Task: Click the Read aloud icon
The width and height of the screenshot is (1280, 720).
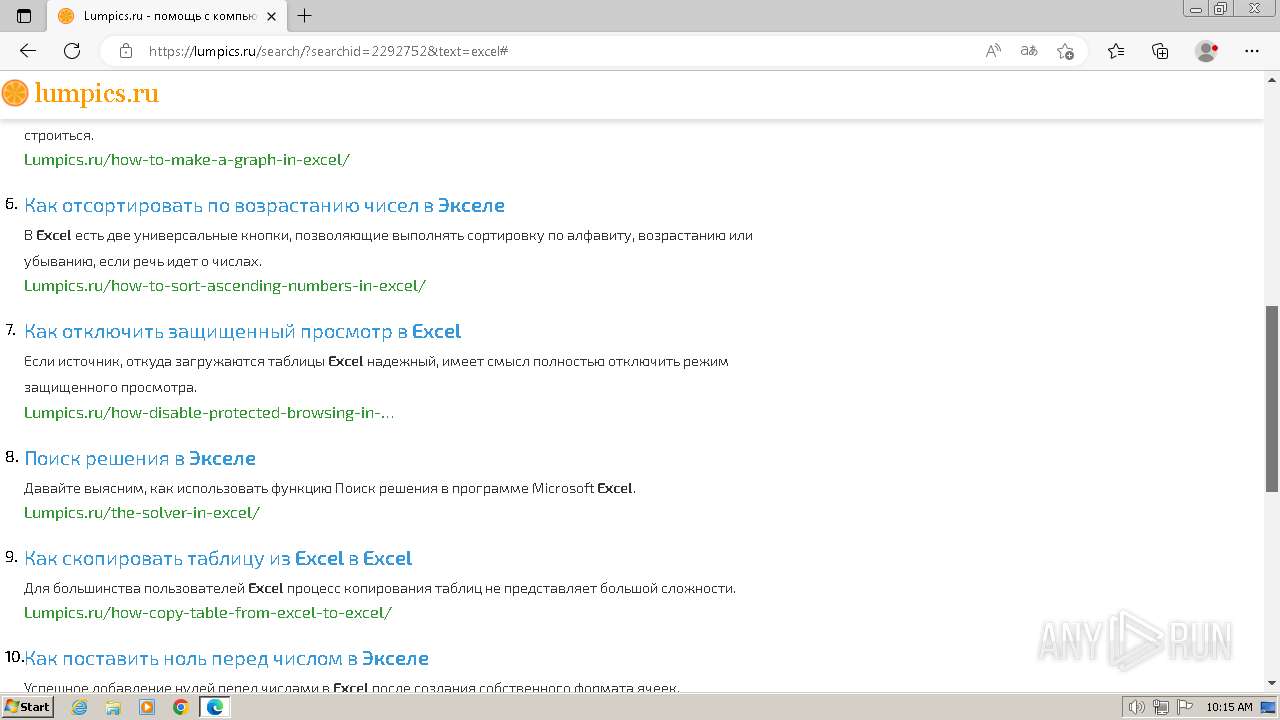Action: coord(993,51)
